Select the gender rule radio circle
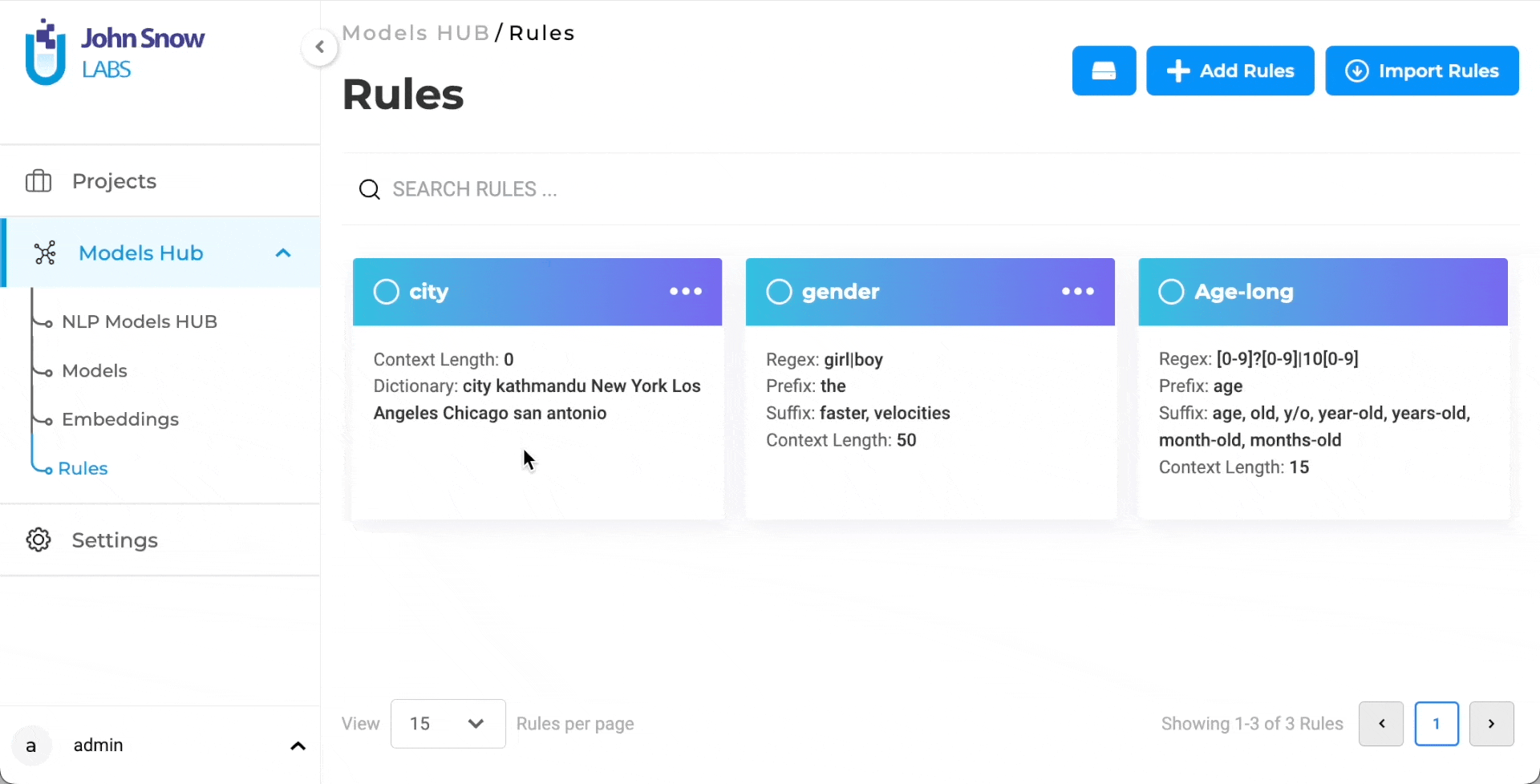 pyautogui.click(x=779, y=292)
